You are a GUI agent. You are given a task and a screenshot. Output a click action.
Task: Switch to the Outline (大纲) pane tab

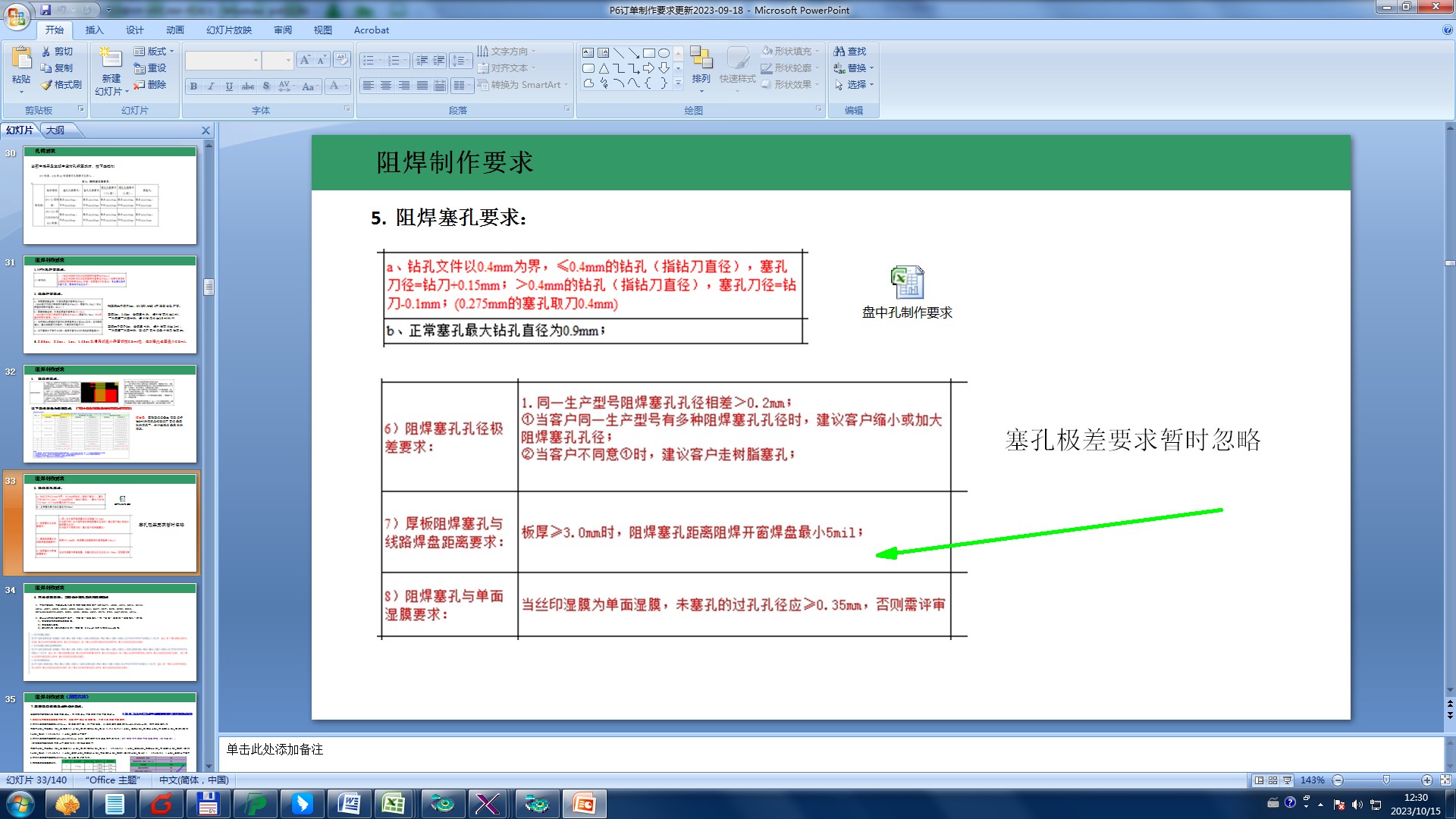click(x=55, y=130)
